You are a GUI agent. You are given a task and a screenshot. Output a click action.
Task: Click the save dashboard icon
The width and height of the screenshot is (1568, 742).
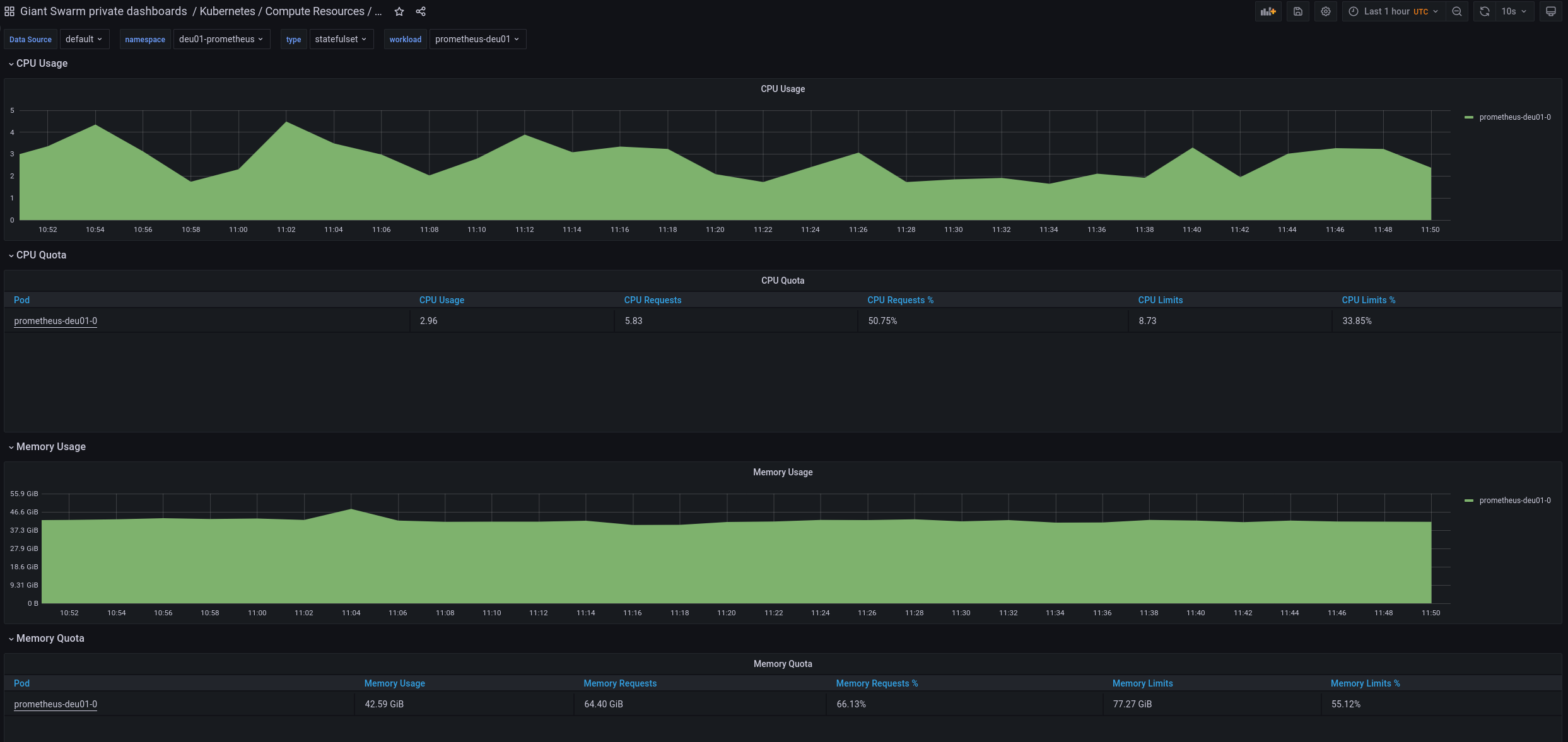click(x=1298, y=11)
